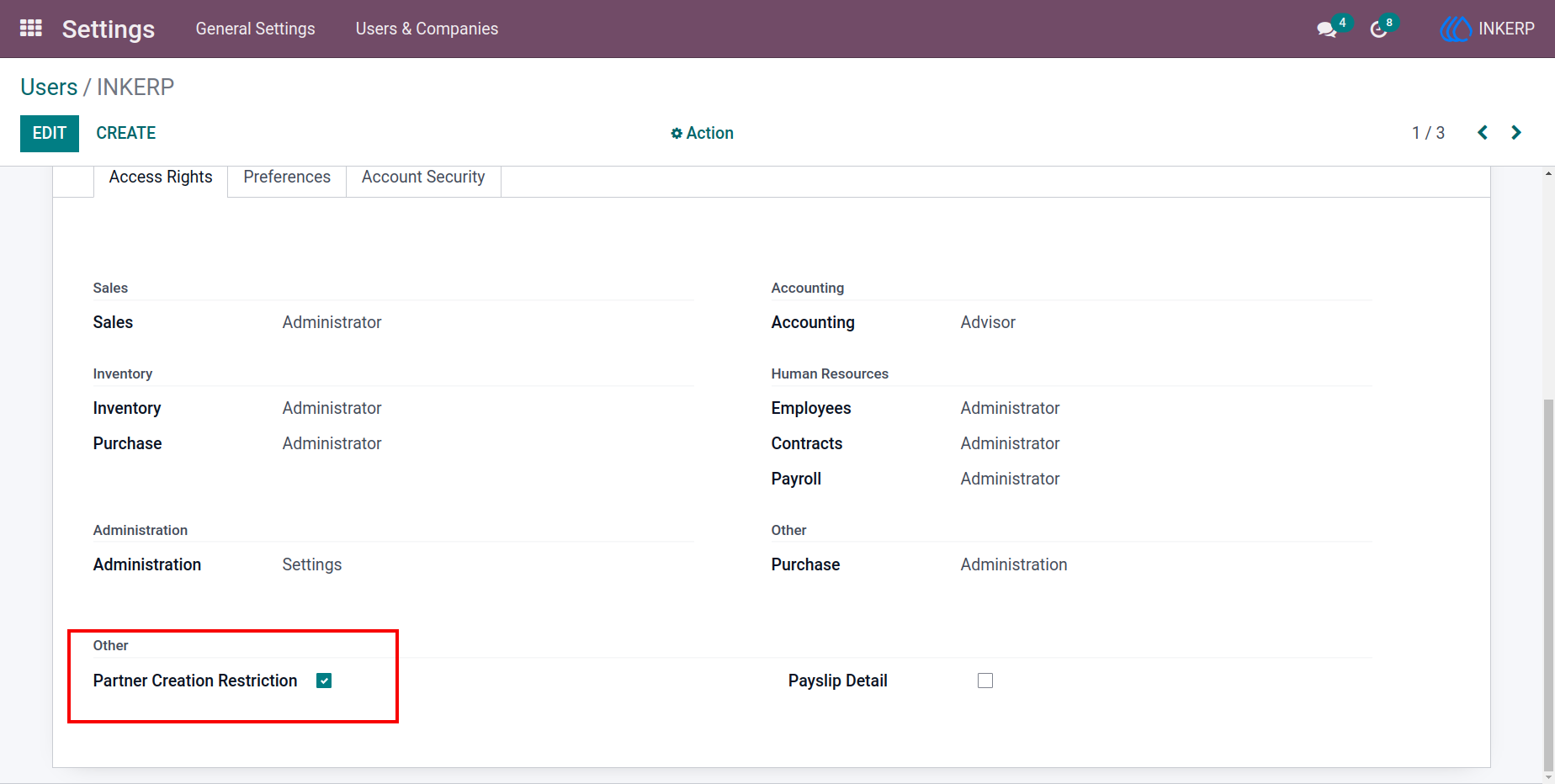Click Administration value Settings
This screenshot has height=784, width=1555.
312,564
